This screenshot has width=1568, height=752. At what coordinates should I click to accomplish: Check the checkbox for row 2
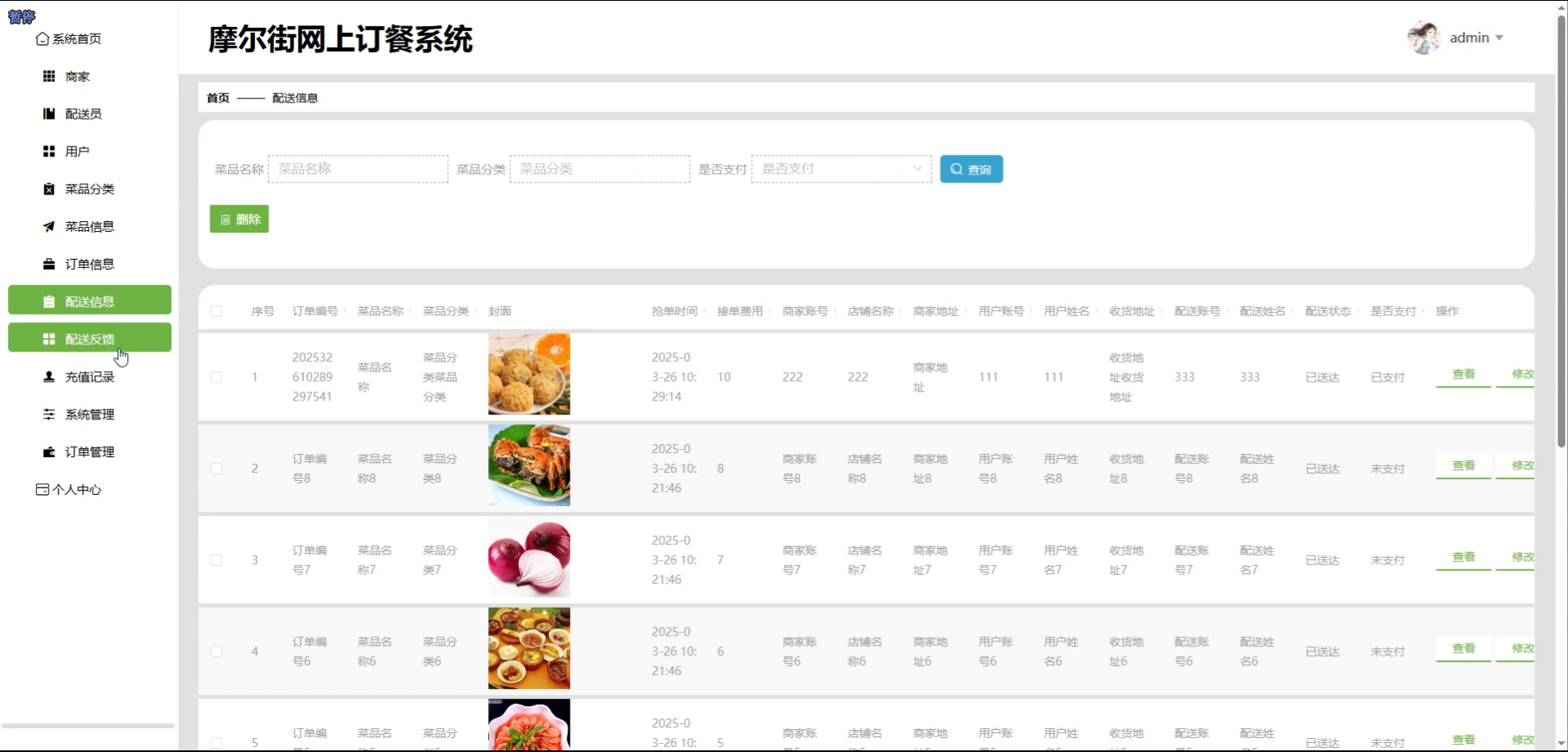click(216, 468)
